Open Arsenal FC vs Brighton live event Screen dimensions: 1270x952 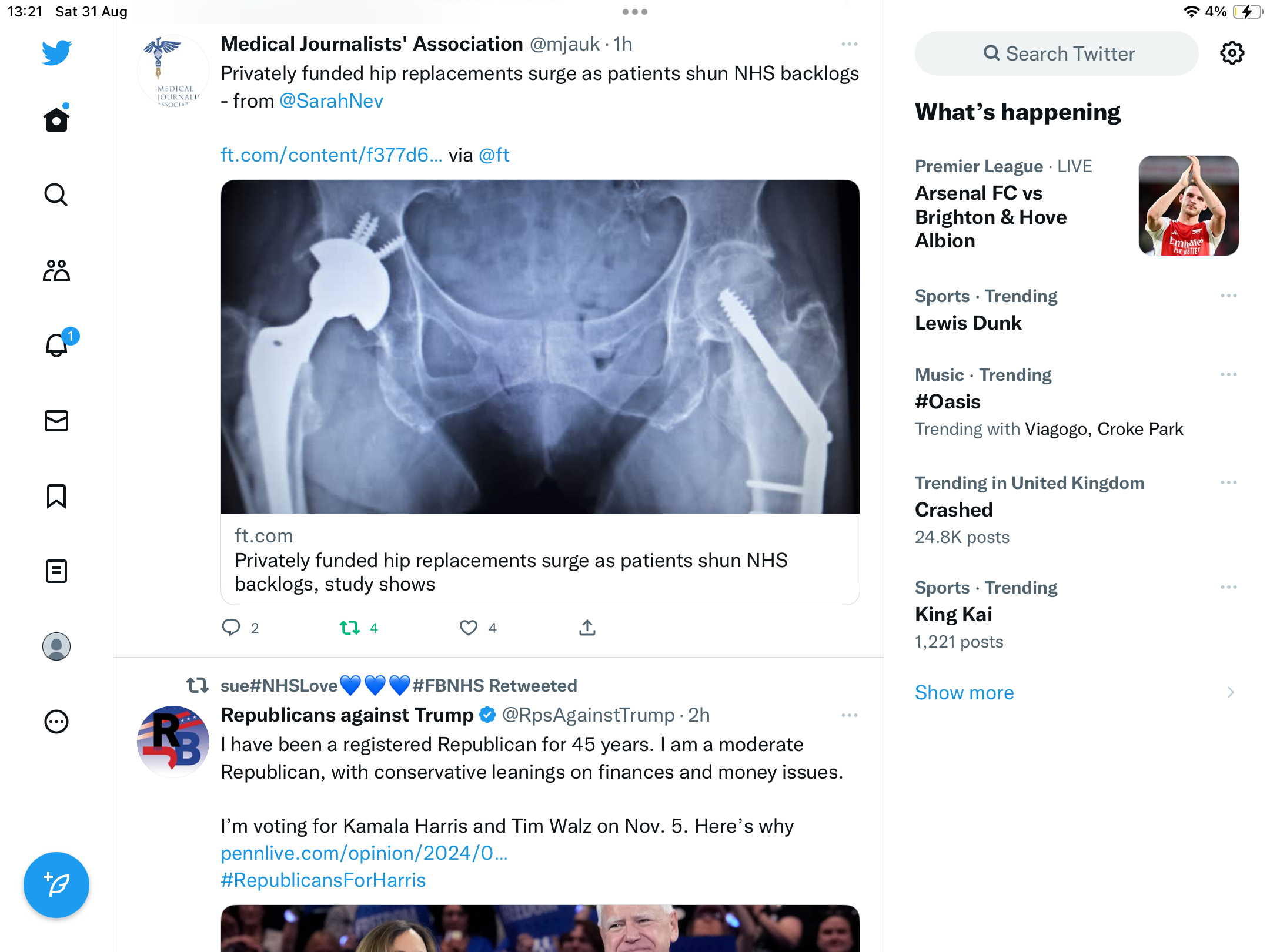click(991, 217)
